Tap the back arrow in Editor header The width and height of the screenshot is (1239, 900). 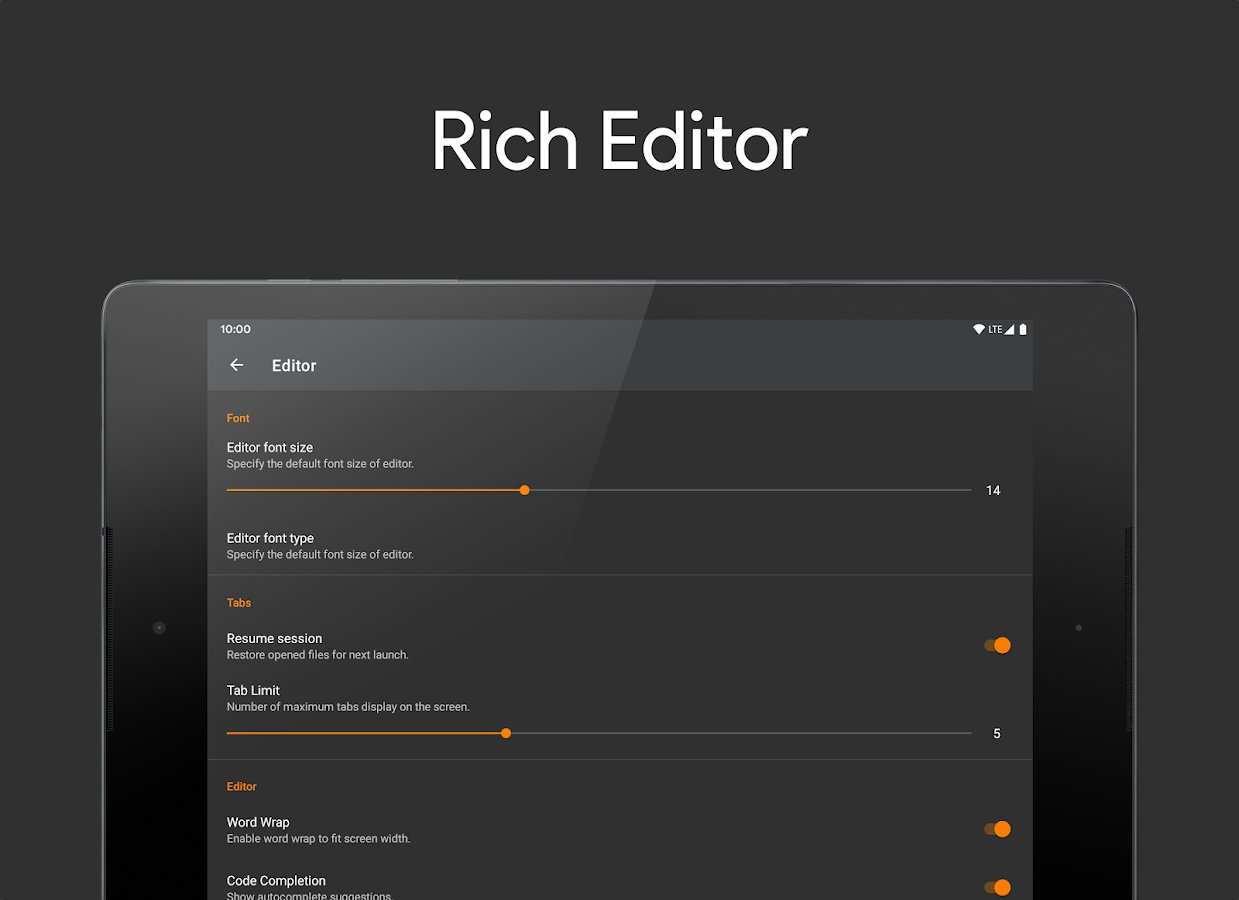click(x=237, y=366)
